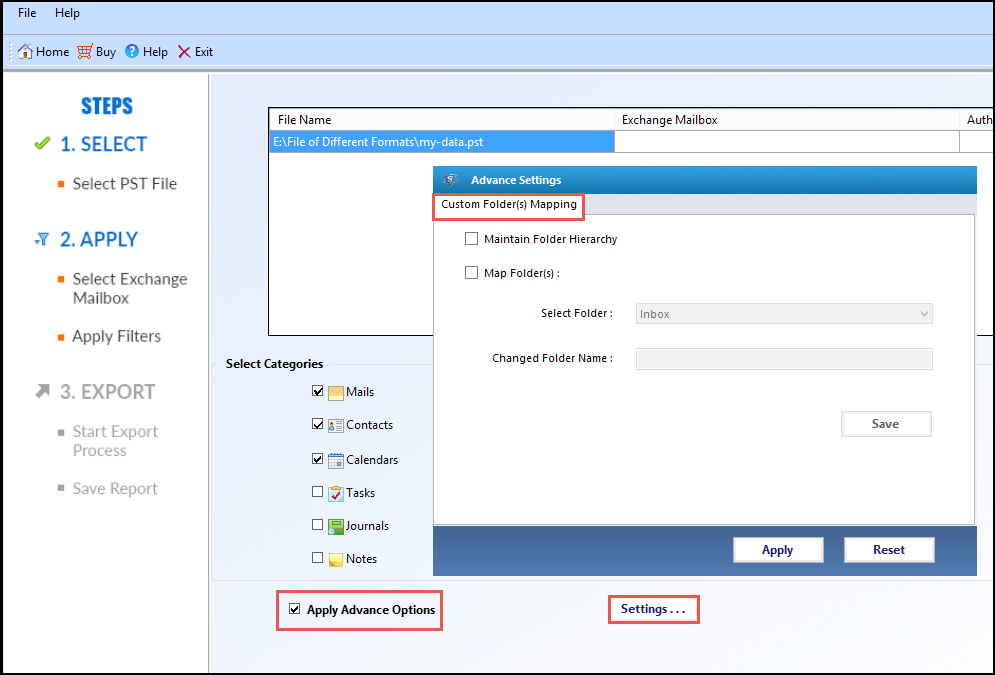Click the green checkmark beside 1. SELECT
Screen dimensions: 995x675
click(42, 143)
